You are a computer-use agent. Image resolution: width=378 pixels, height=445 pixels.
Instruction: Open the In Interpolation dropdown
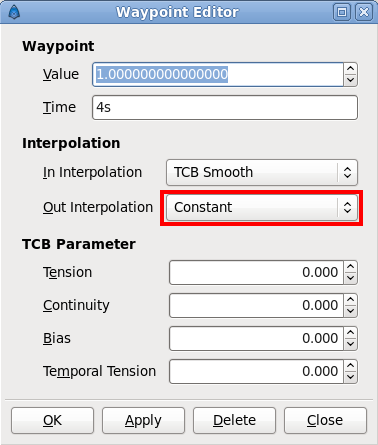(x=262, y=172)
